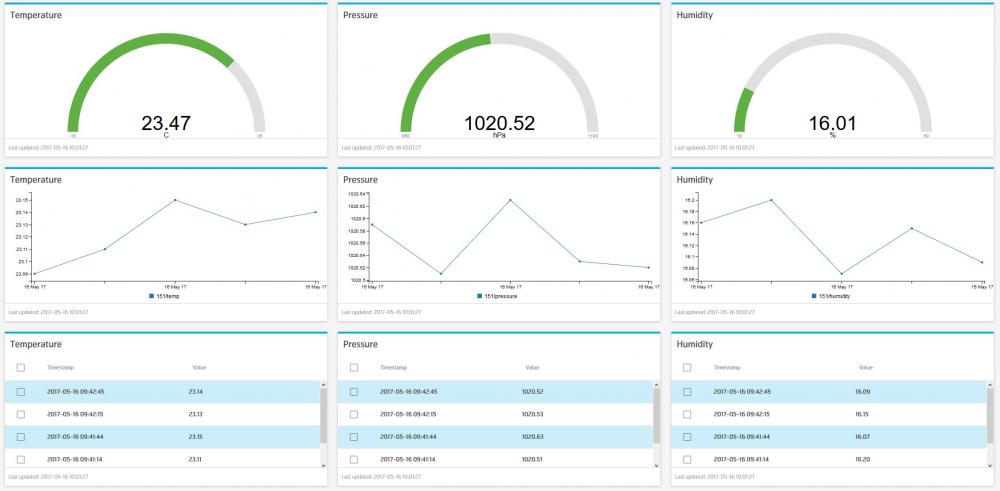Viewport: 1000px width, 491px height.
Task: Check the Humidity row with value 16.15
Action: coord(686,414)
